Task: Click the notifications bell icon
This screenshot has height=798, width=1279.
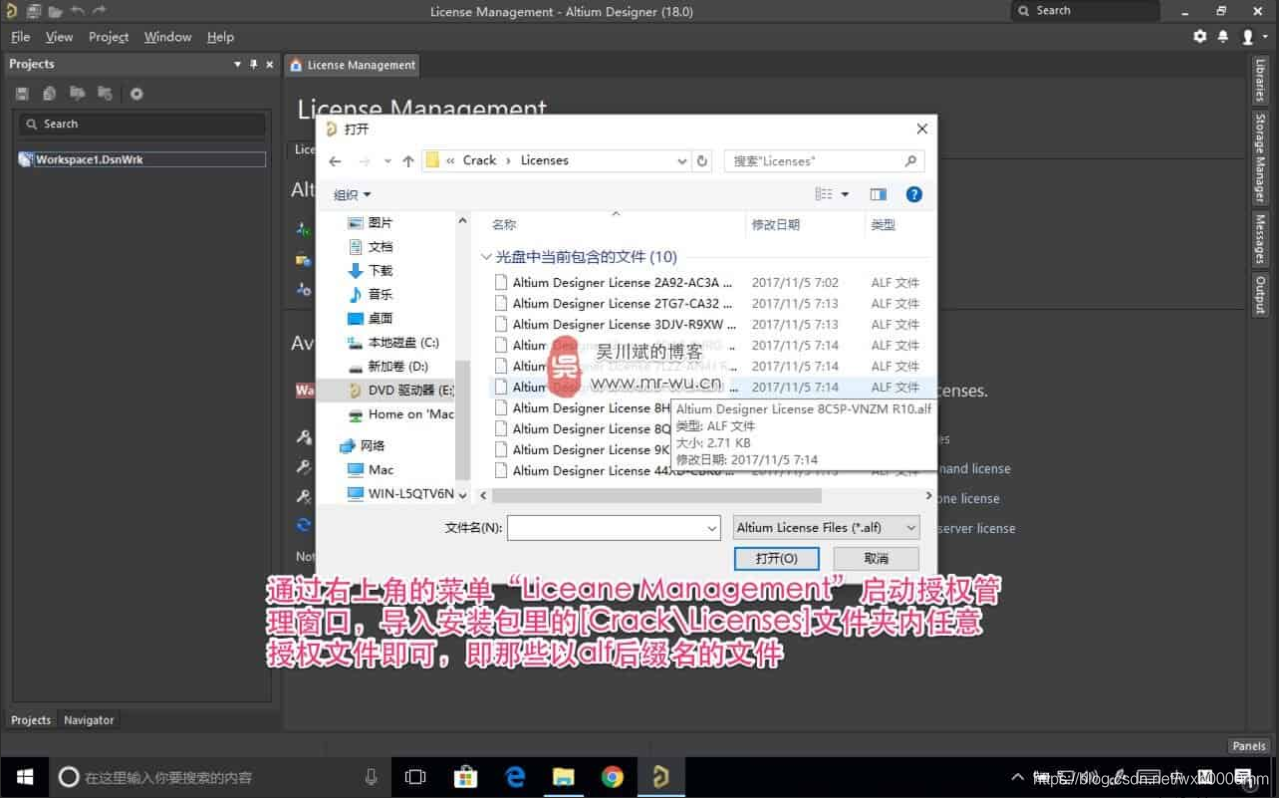Action: point(1223,37)
